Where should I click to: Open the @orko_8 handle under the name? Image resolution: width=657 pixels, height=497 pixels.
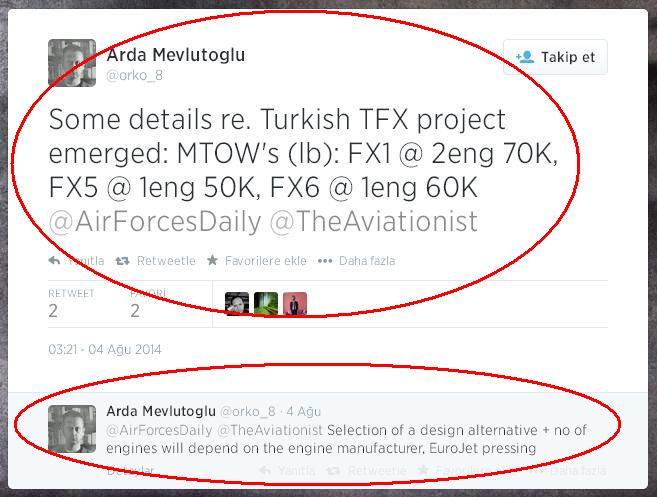(134, 76)
